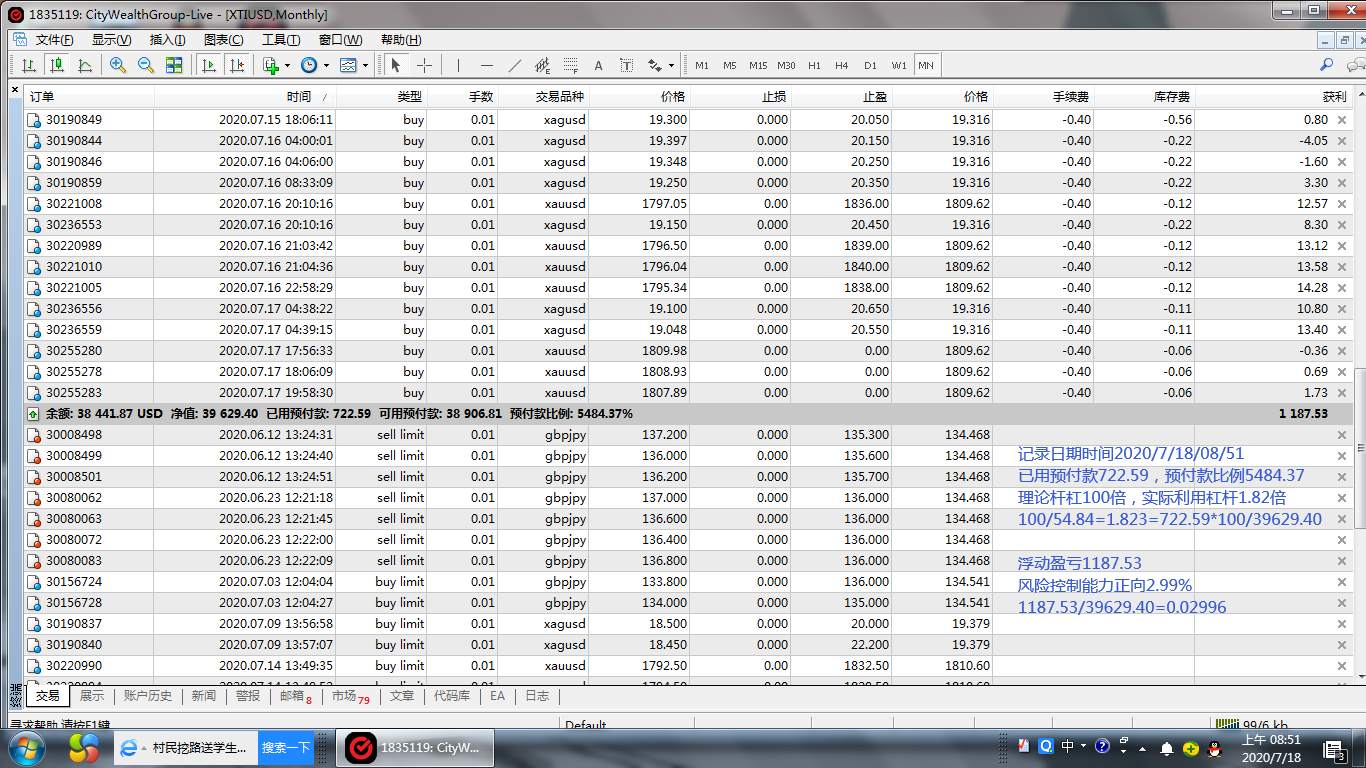Open the 市场 tab
Image resolution: width=1366 pixels, height=768 pixels.
(x=350, y=696)
